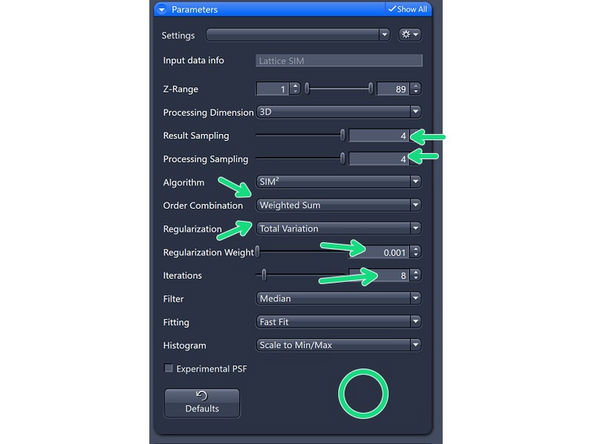This screenshot has width=592, height=444.
Task: Enable the Experimental PSF checkbox
Action: (169, 368)
